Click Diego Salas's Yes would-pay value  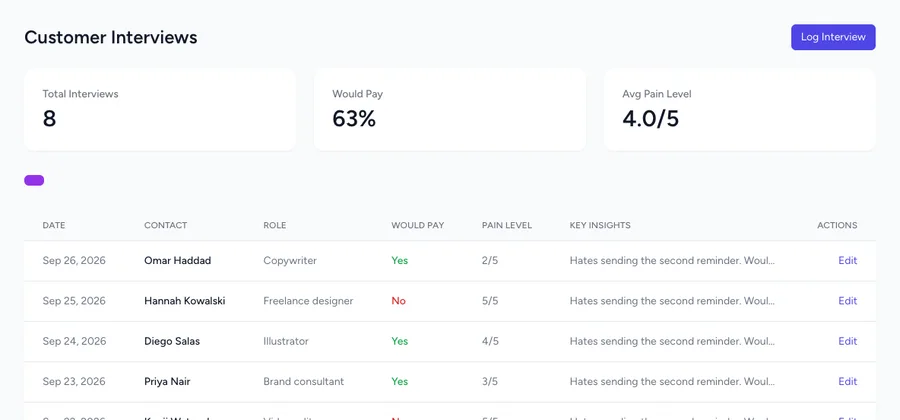tap(399, 341)
